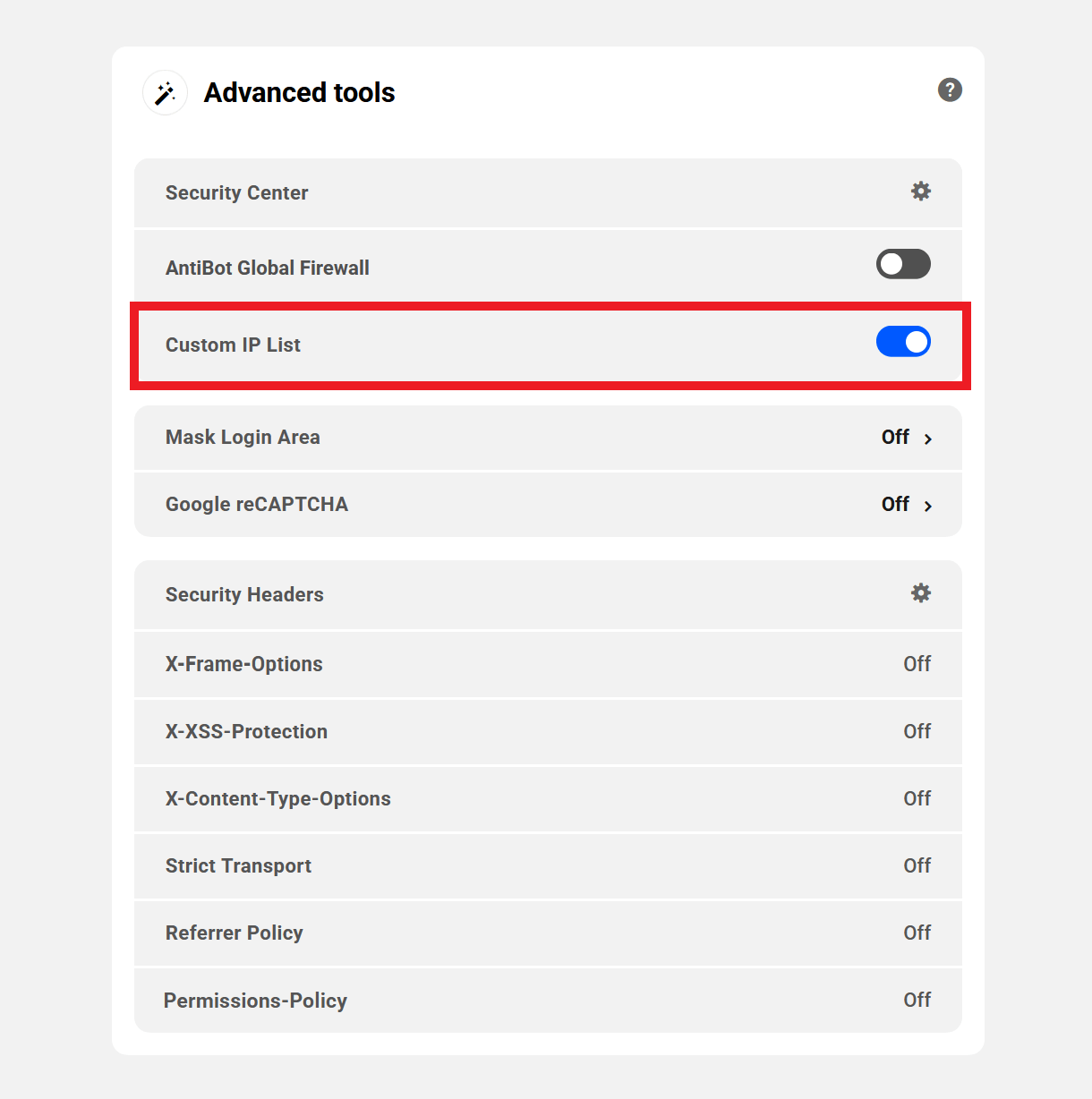Select the X-Content-Type-Options row
This screenshot has width=1092, height=1099.
[278, 798]
